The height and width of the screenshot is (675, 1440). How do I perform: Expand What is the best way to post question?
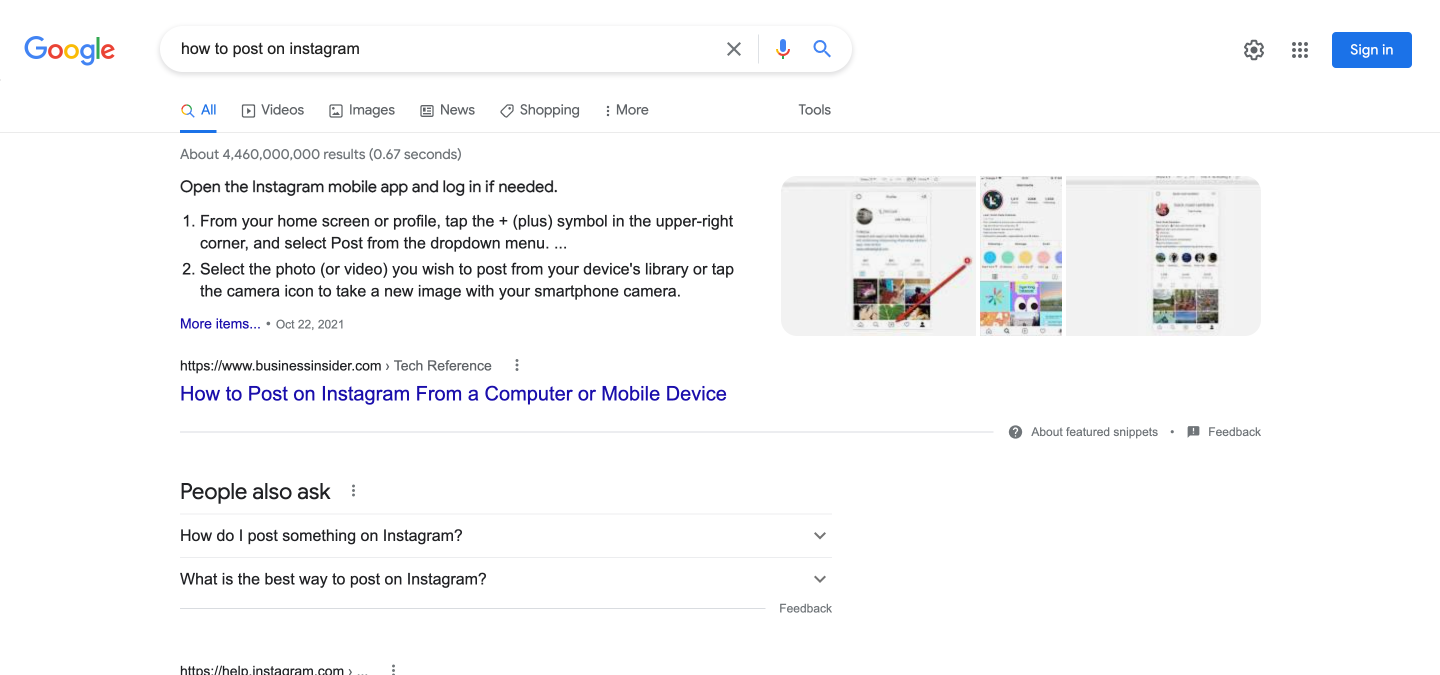506,579
